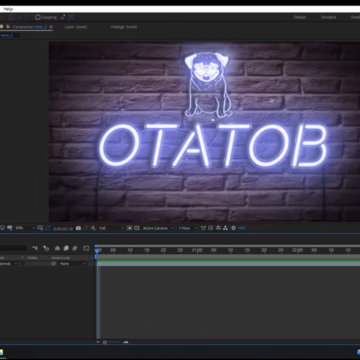Open the Parent None dropdown

(73, 264)
